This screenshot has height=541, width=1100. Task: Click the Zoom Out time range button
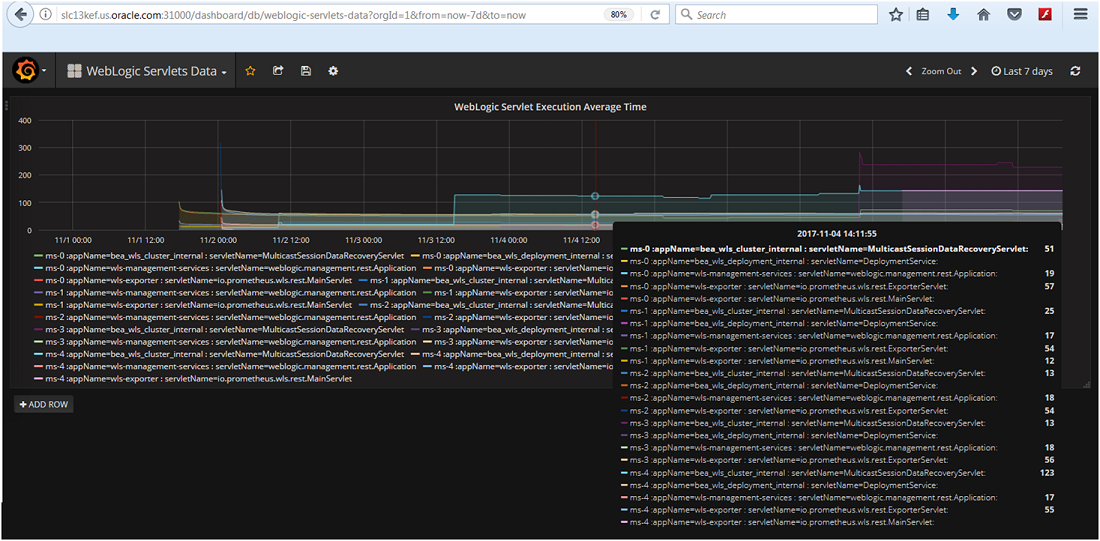click(941, 71)
